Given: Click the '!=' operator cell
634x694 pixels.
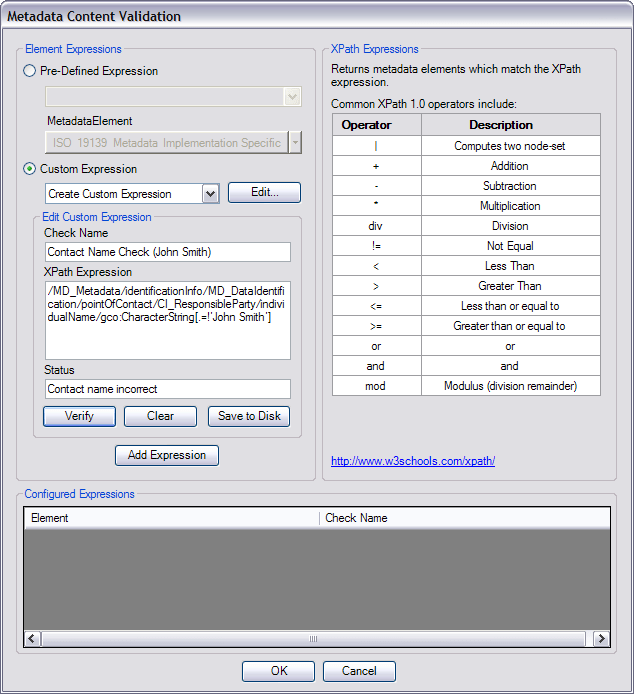Looking at the screenshot, I should [x=376, y=246].
